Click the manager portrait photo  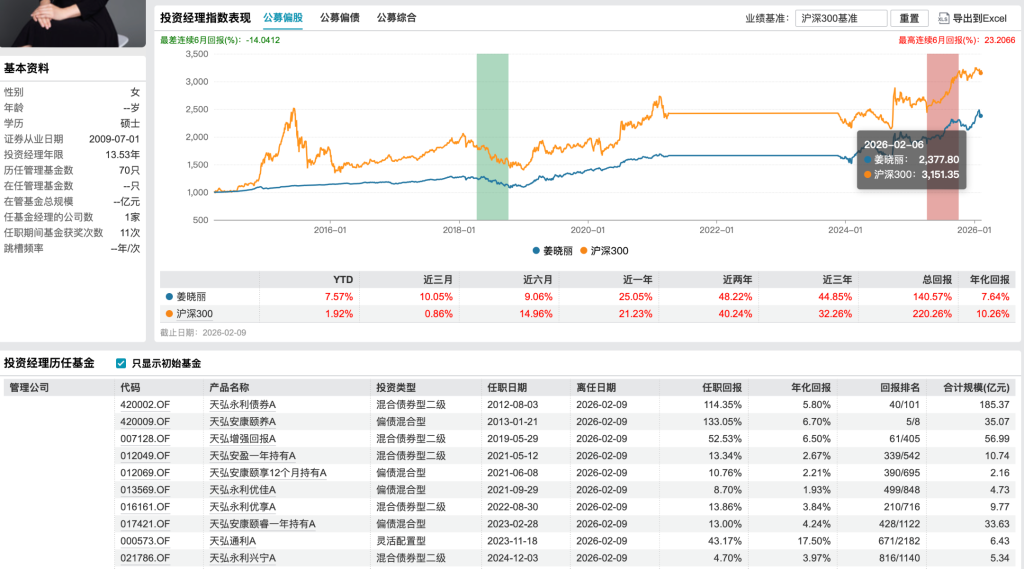coord(72,23)
